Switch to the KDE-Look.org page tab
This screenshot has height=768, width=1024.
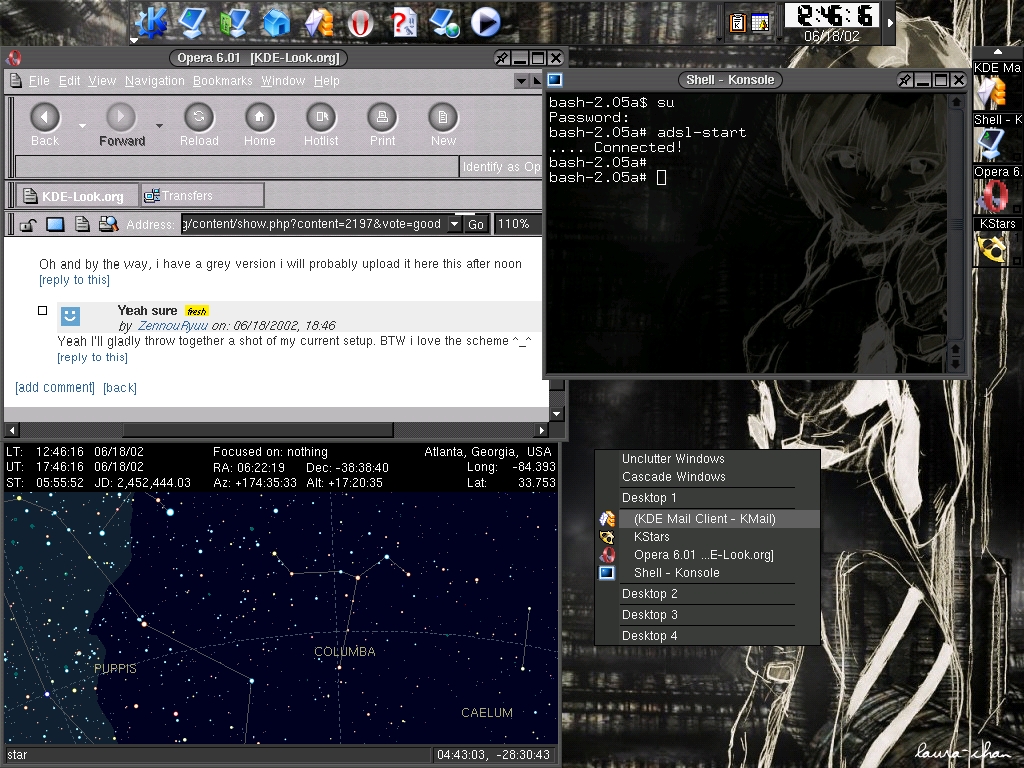coord(76,196)
